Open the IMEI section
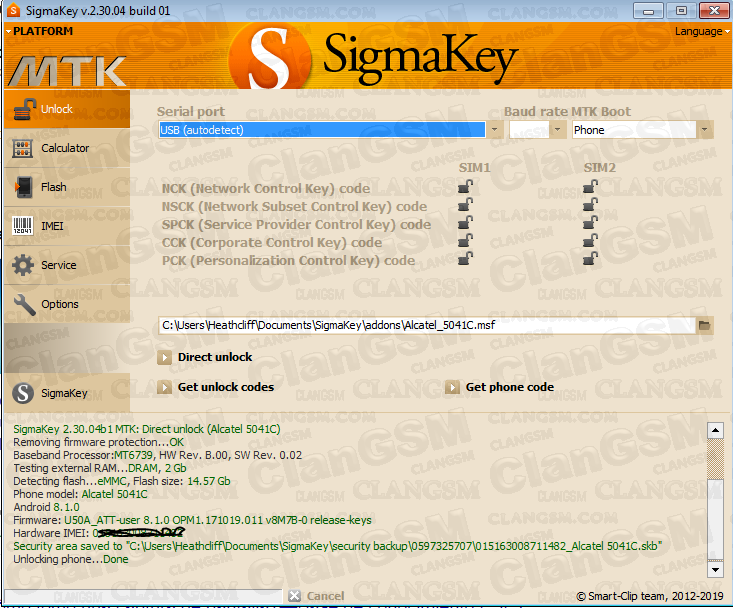 click(67, 226)
